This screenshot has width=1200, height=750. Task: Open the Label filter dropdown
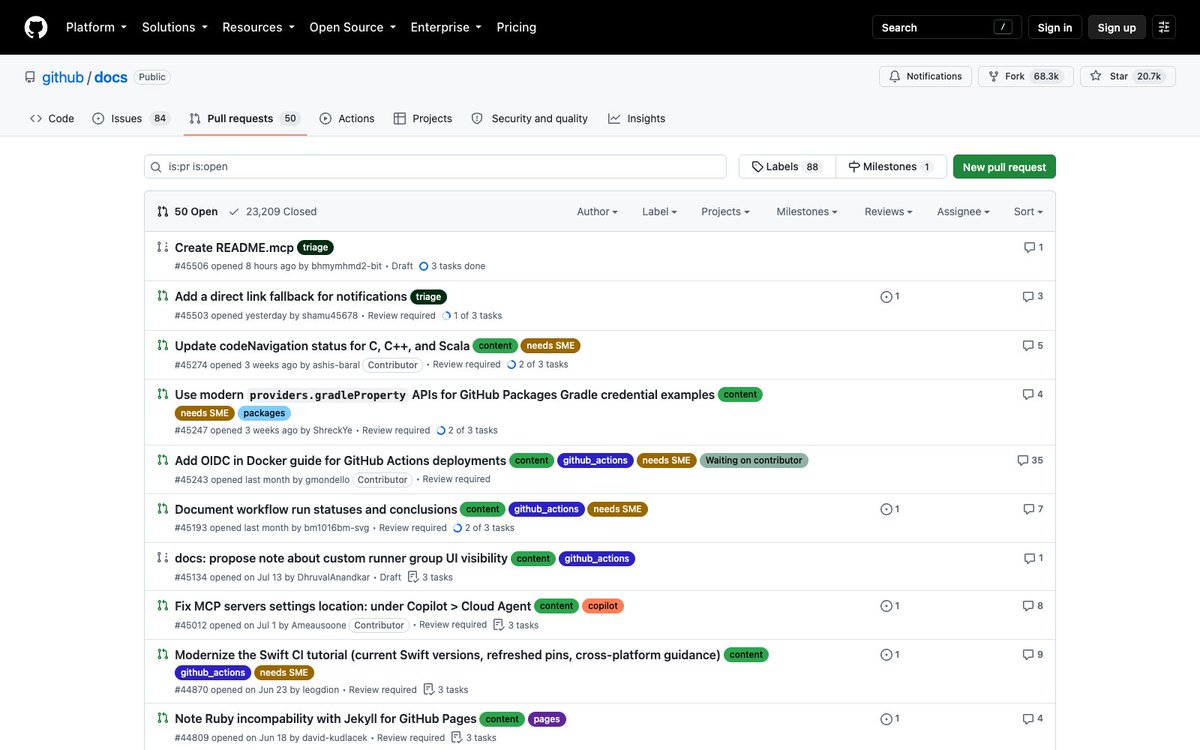coord(659,211)
